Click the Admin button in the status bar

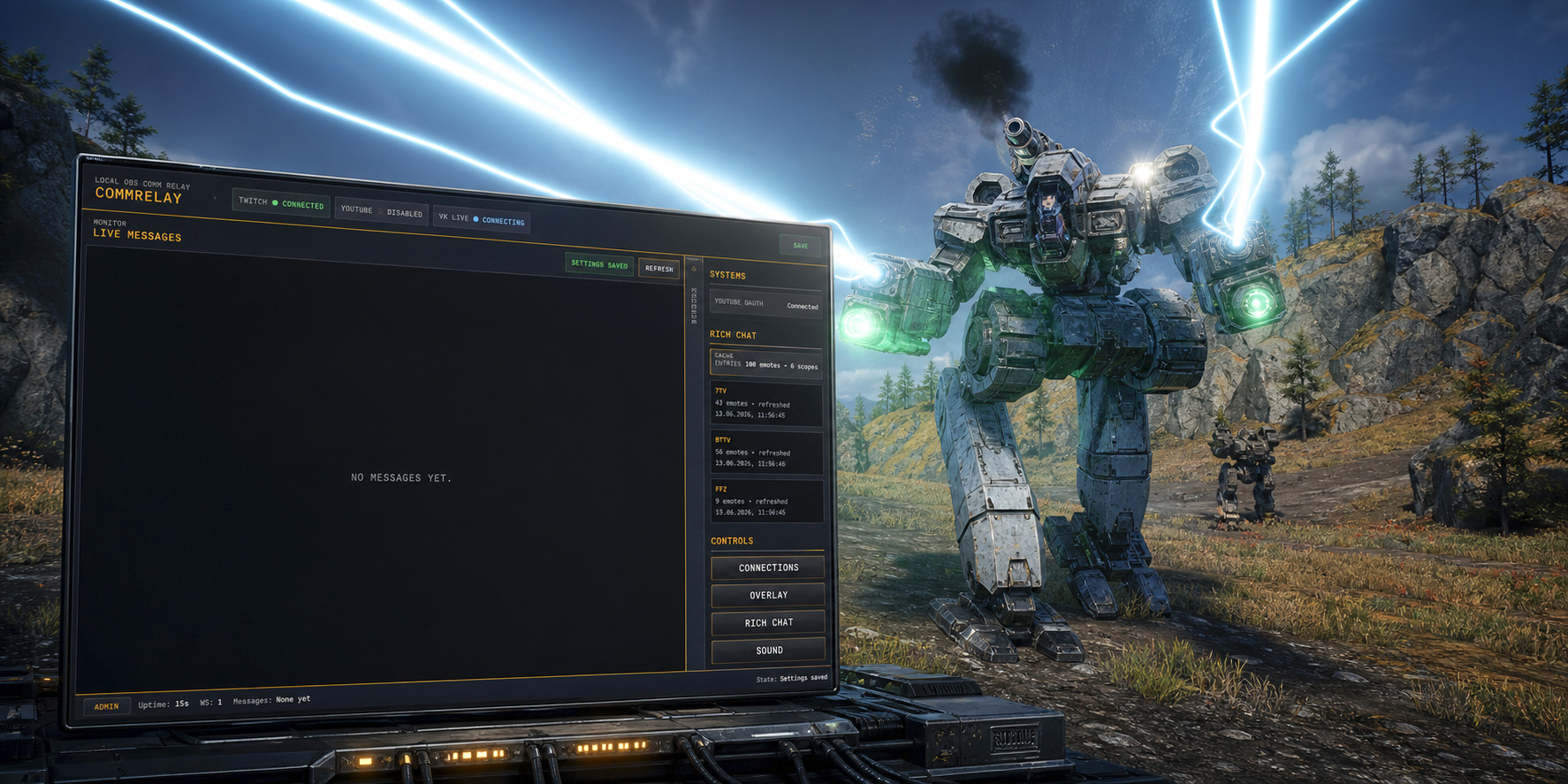click(x=107, y=706)
